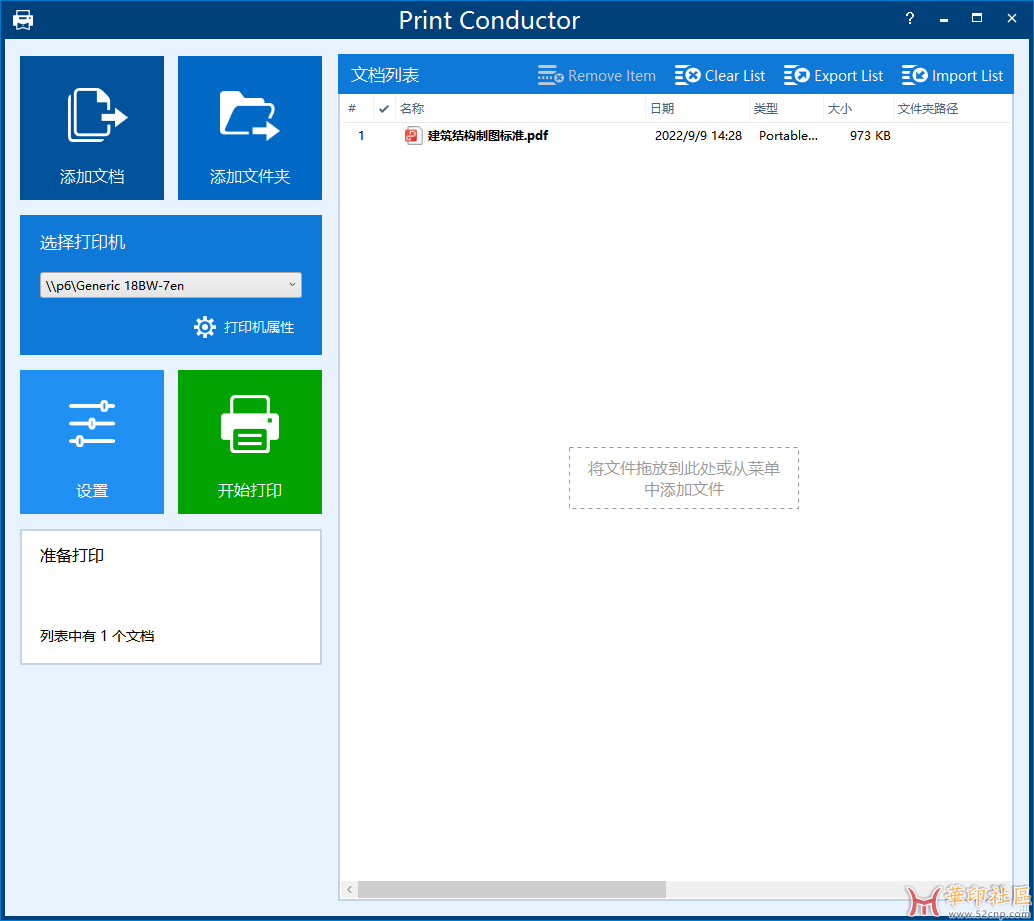Image resolution: width=1034 pixels, height=921 pixels.
Task: Click the date 2022/9/9 14:28 cell
Action: coord(698,136)
